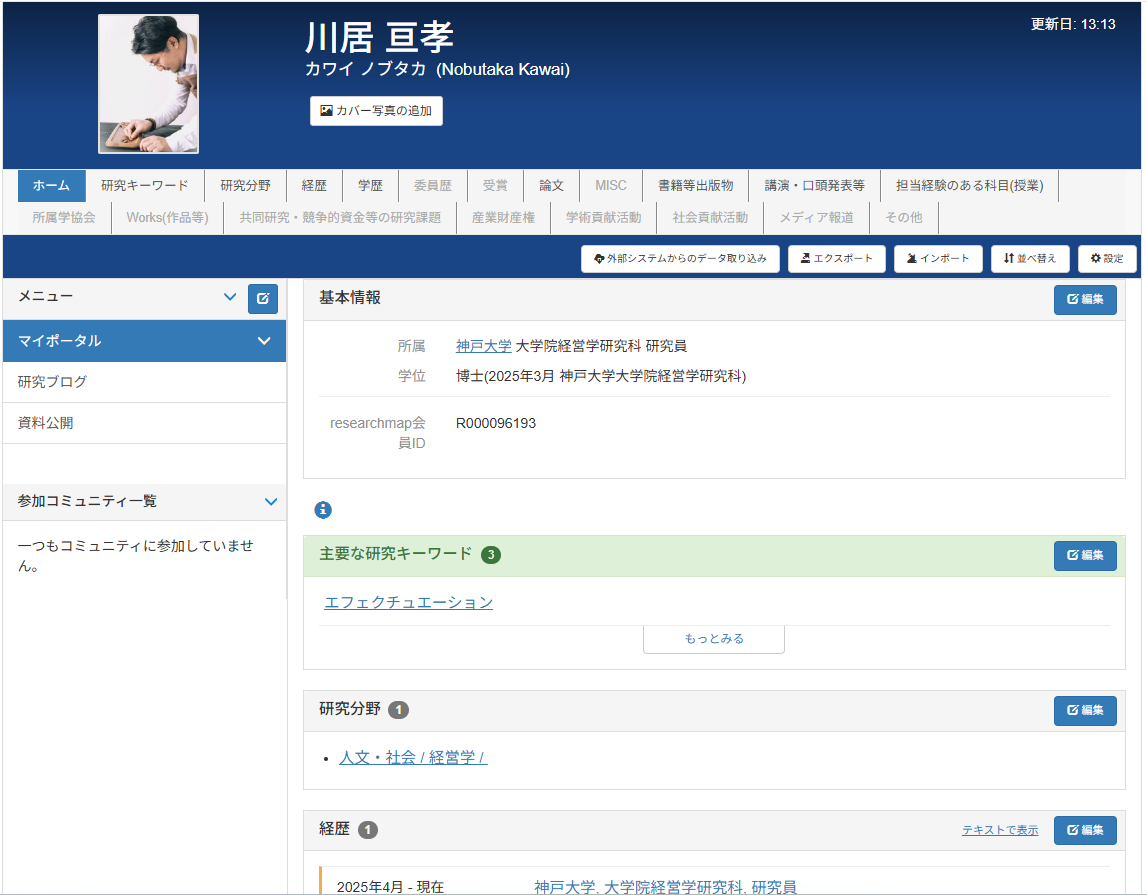Viewport: 1147px width, 895px height.
Task: Select 研究ブログ in sidebar menu
Action: [52, 382]
